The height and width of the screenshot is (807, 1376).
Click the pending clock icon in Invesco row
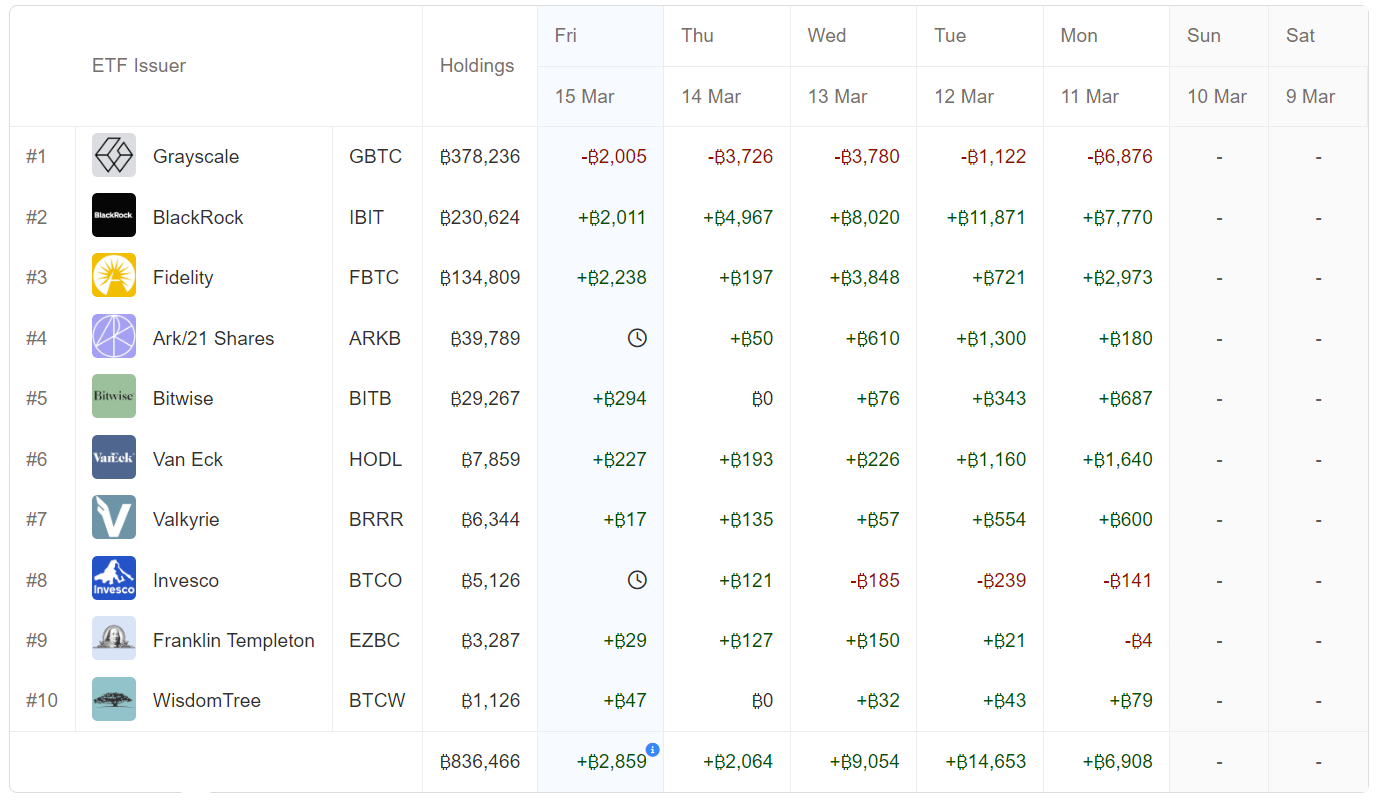pos(636,580)
